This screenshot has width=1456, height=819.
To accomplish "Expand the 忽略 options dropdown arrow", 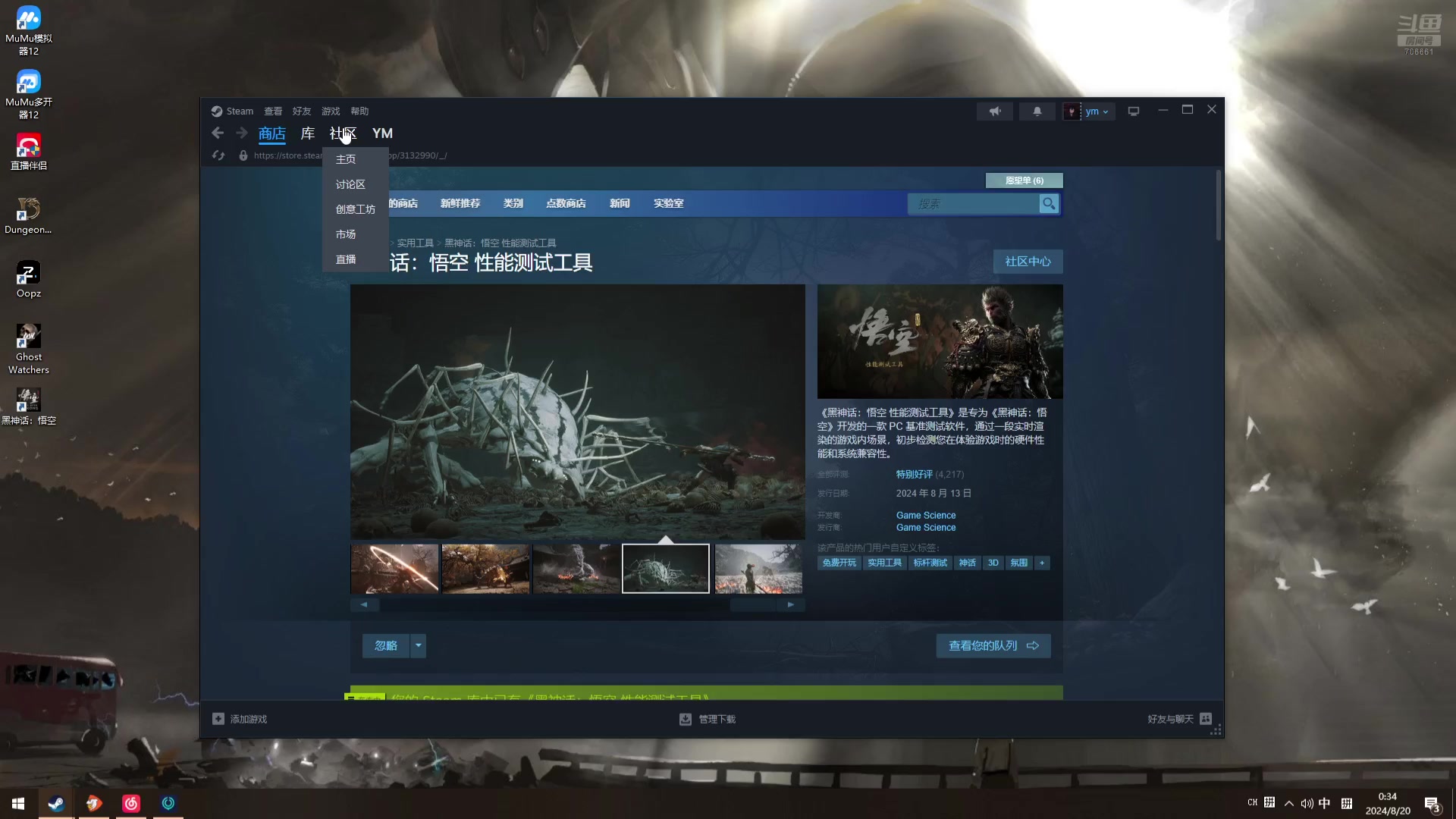I will (x=418, y=645).
